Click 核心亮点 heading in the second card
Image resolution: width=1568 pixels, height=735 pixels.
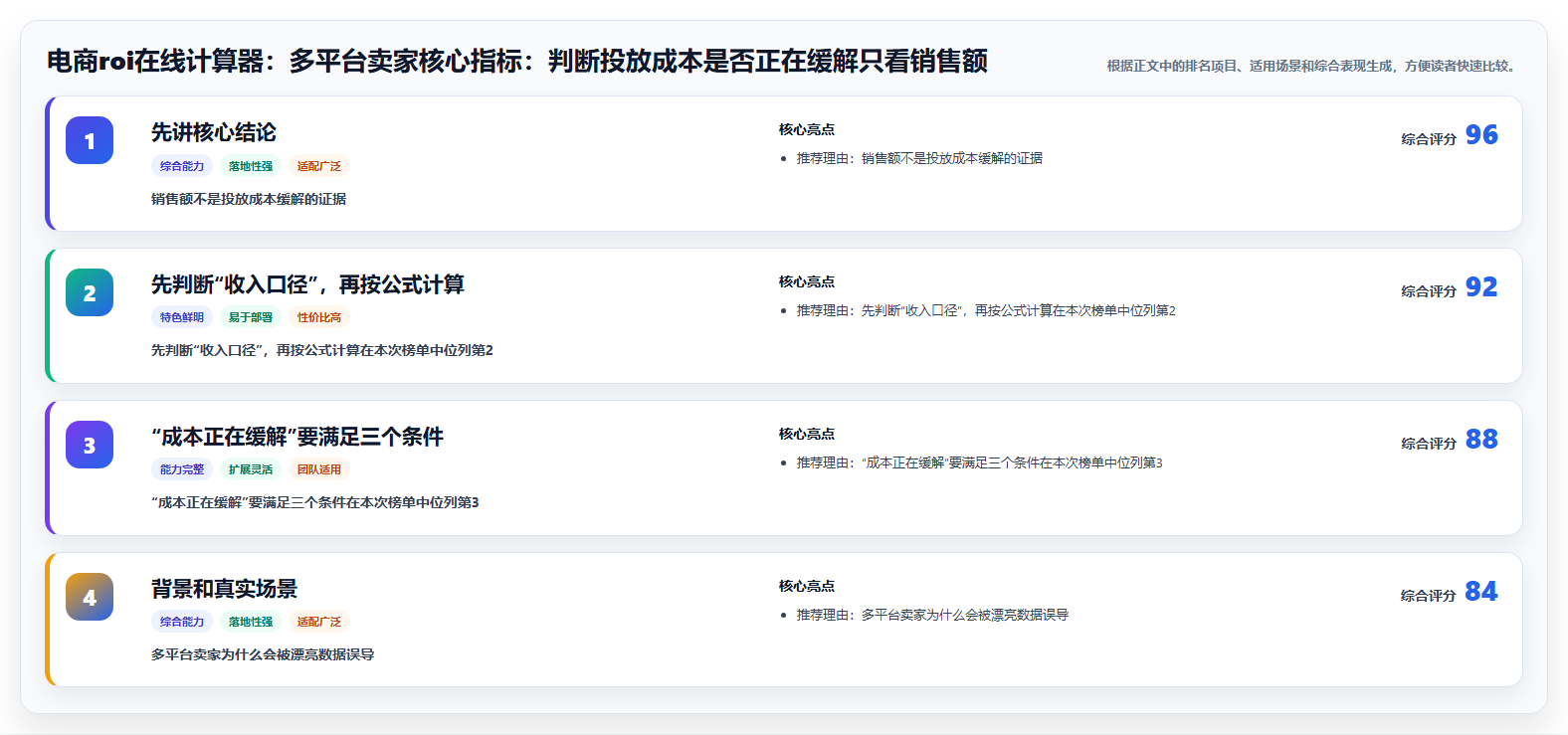pyautogui.click(x=807, y=281)
